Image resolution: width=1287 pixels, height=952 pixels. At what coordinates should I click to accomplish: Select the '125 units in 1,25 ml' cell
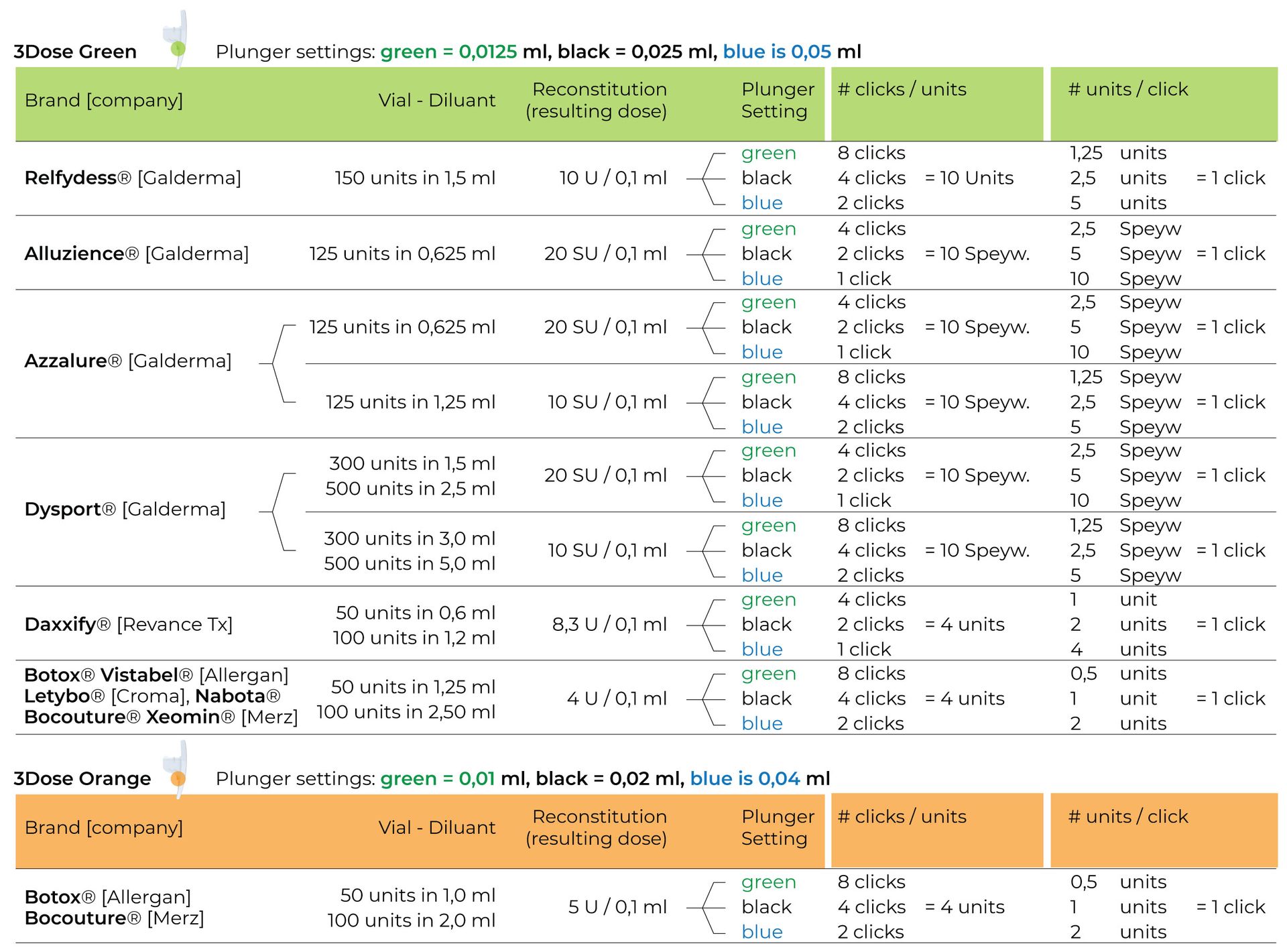click(x=410, y=402)
